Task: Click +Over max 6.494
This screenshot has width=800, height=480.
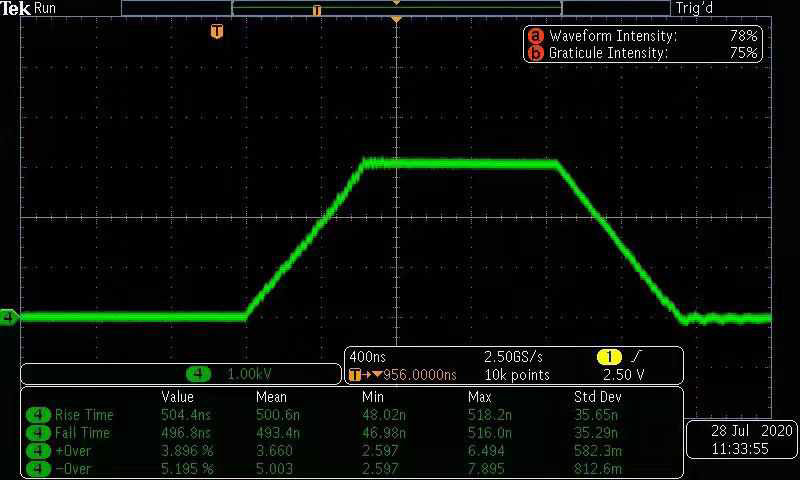Action: click(x=486, y=451)
